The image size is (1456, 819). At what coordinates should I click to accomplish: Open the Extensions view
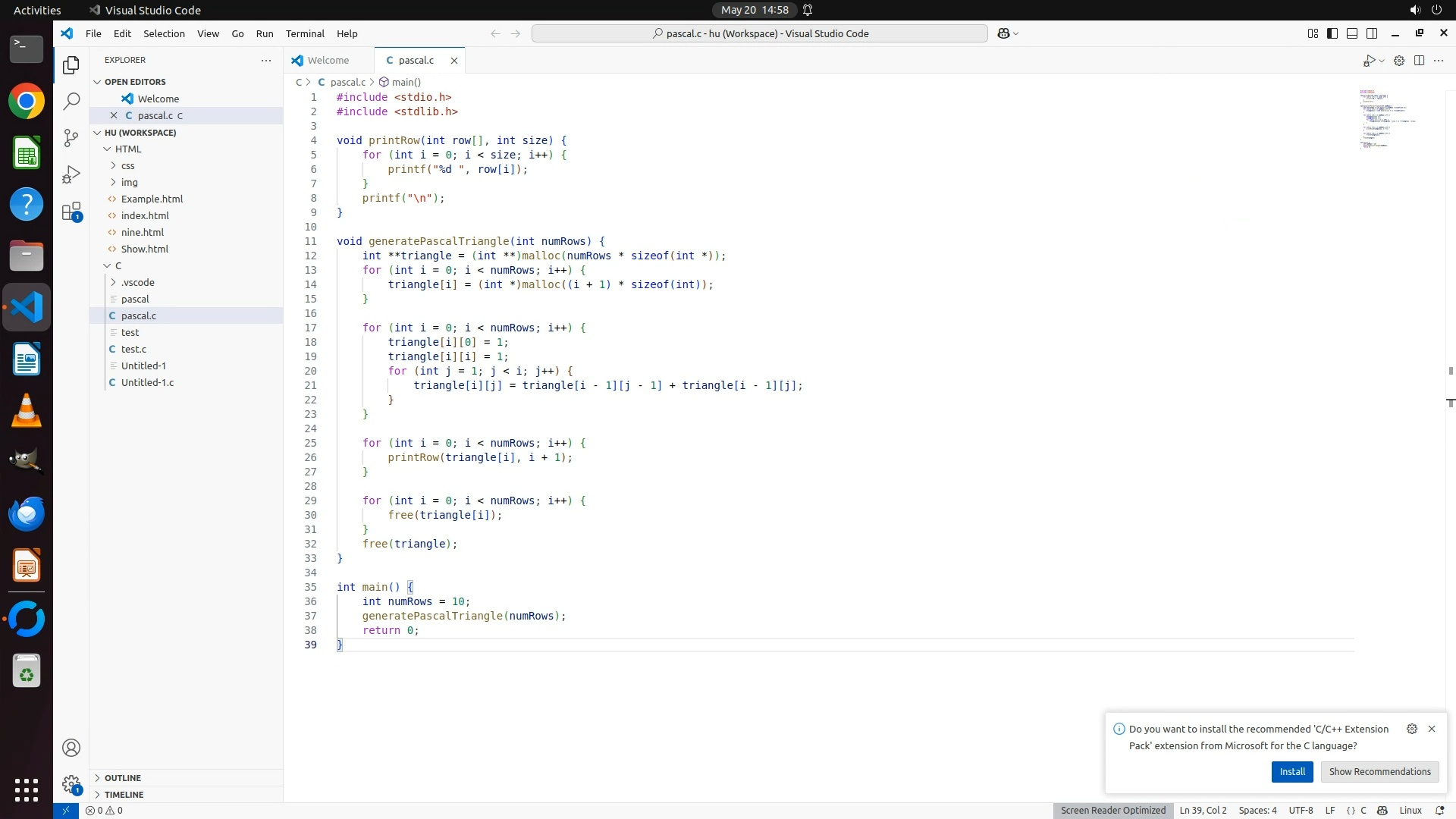tap(71, 212)
